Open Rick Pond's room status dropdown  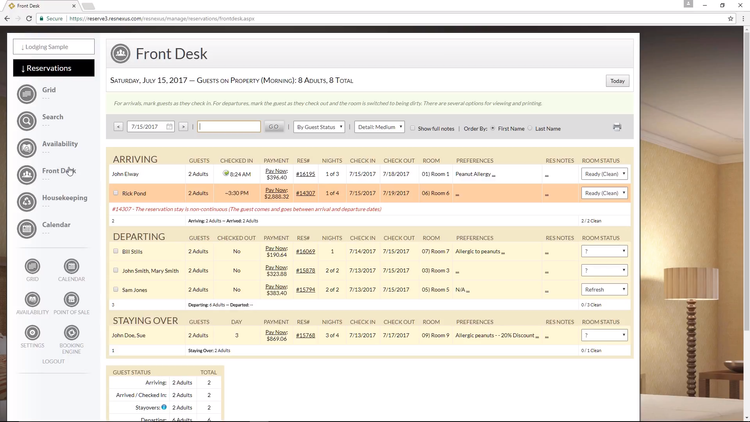click(604, 193)
